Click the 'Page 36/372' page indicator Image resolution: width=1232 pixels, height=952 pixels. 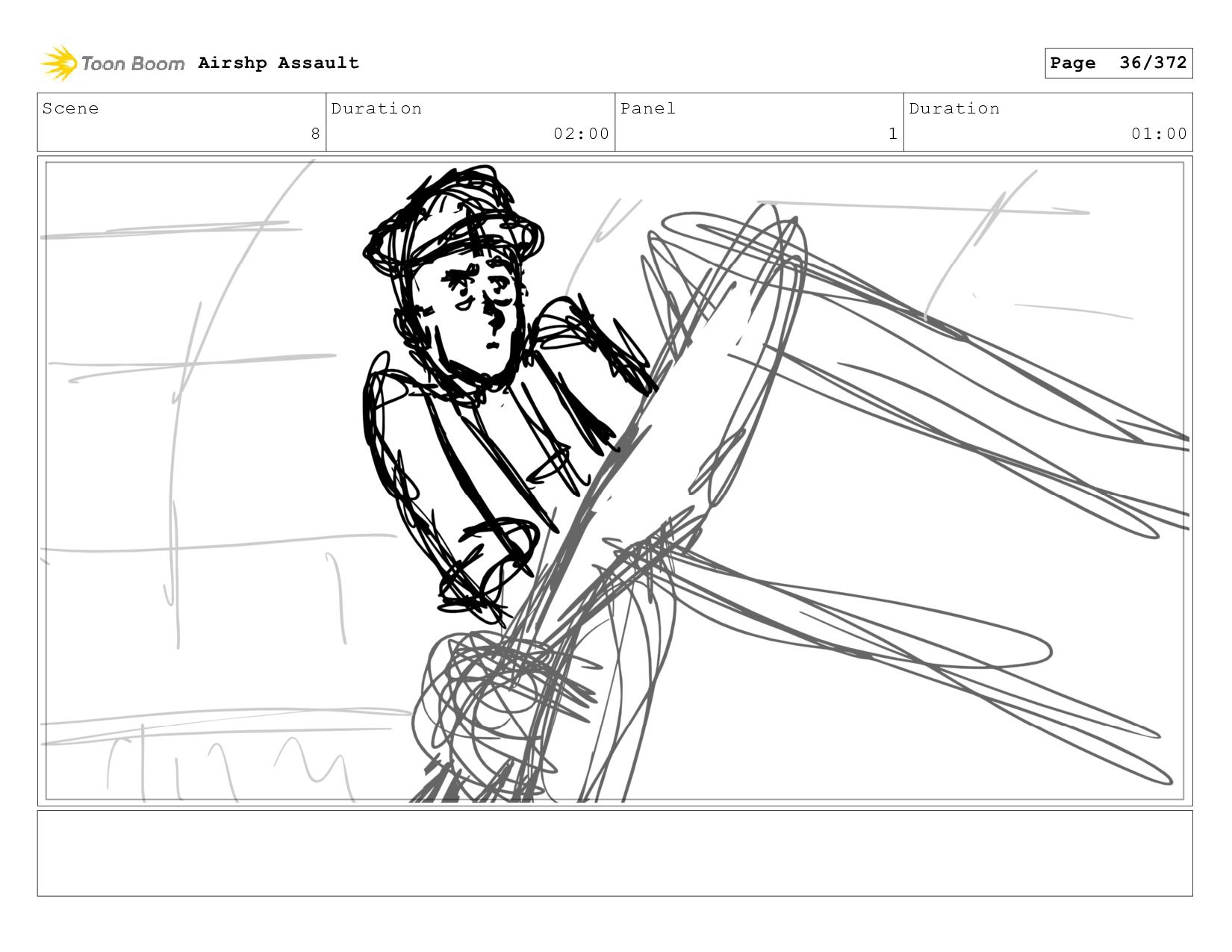coord(1119,63)
